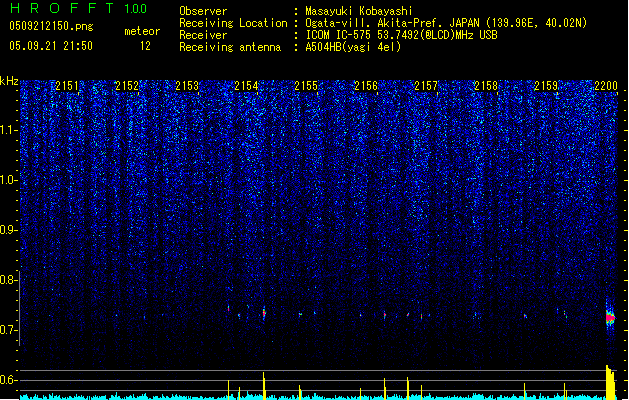Click the 'meteor' count label
629x400 pixels.
142,31
